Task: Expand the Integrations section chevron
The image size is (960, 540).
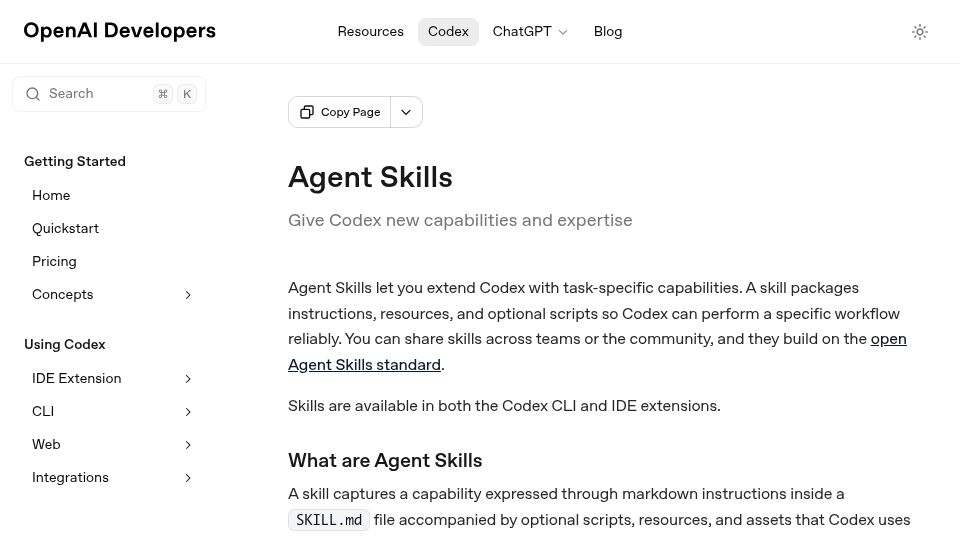Action: click(188, 478)
